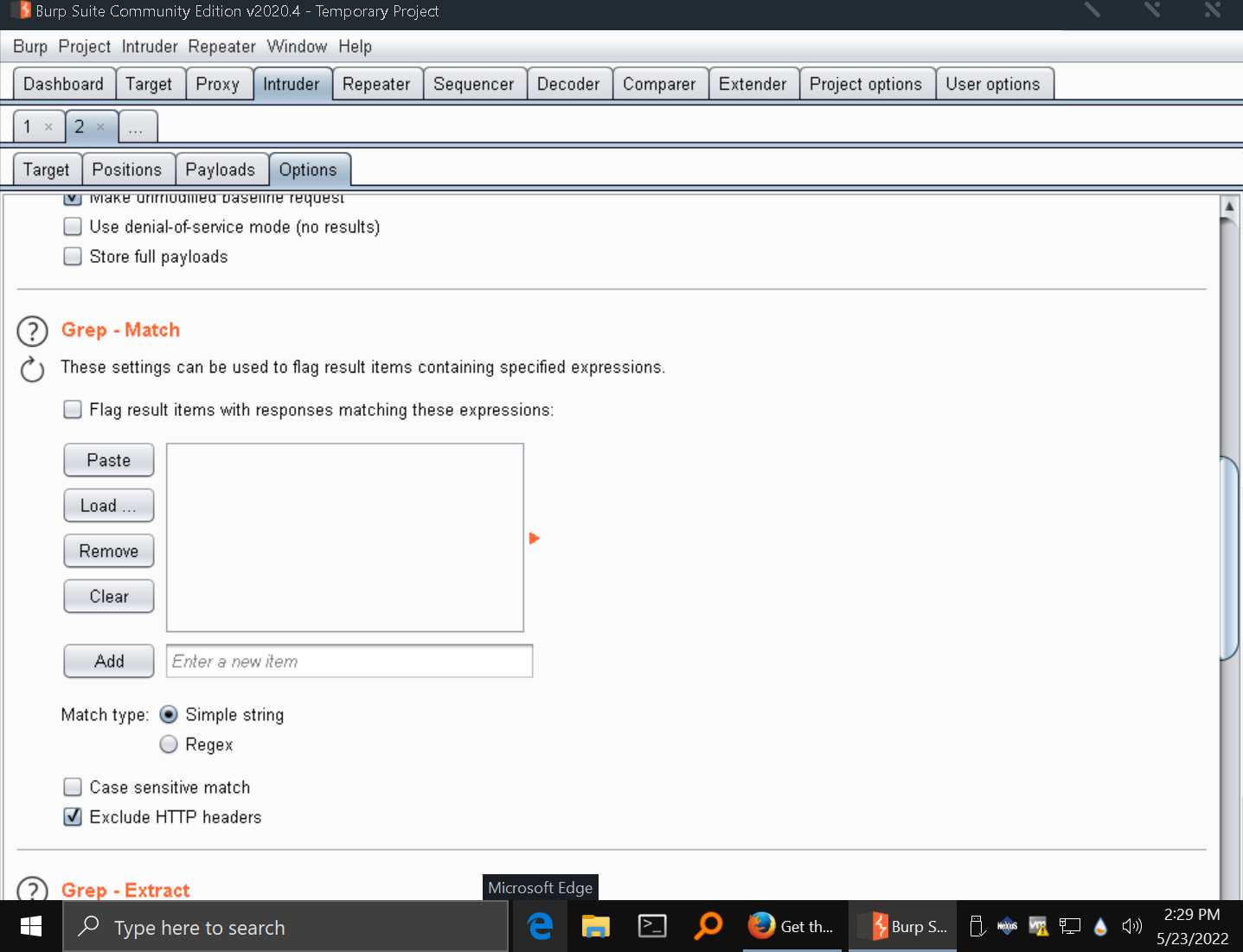Open terminal icon in taskbar

click(651, 926)
